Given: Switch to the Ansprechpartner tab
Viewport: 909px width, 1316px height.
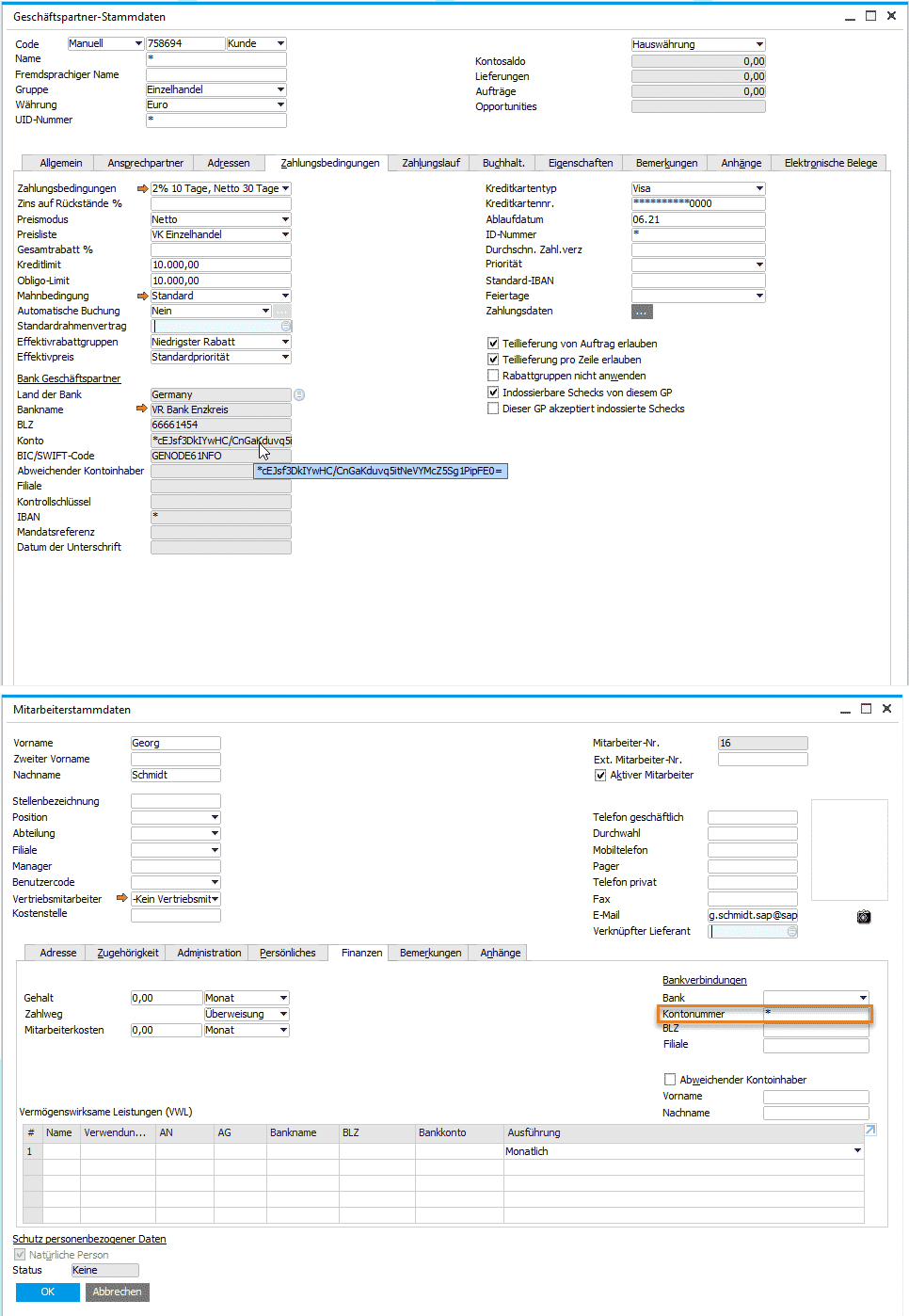Looking at the screenshot, I should (146, 164).
